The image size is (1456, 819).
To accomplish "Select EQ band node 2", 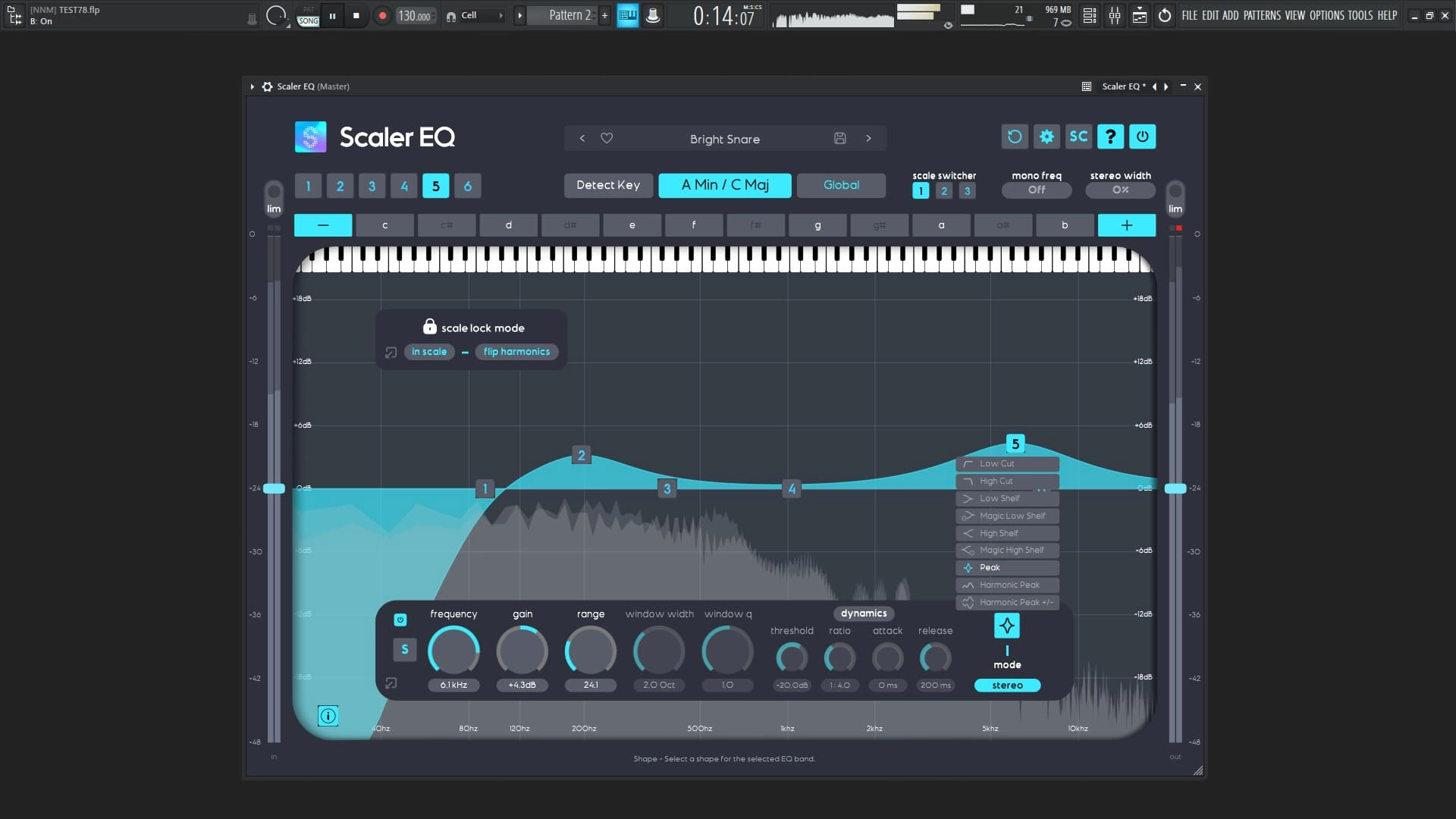I will pyautogui.click(x=582, y=455).
